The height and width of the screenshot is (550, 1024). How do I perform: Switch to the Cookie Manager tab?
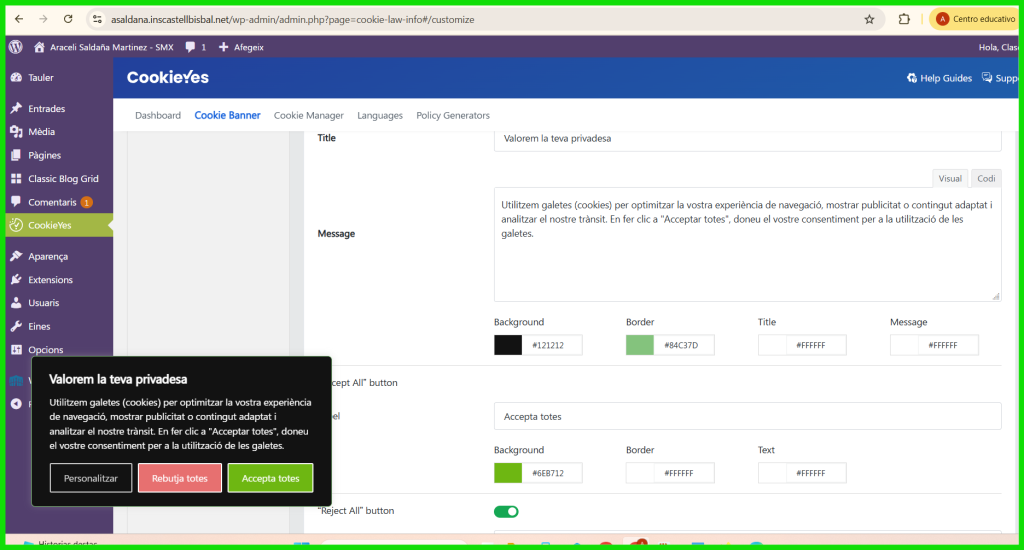click(308, 115)
